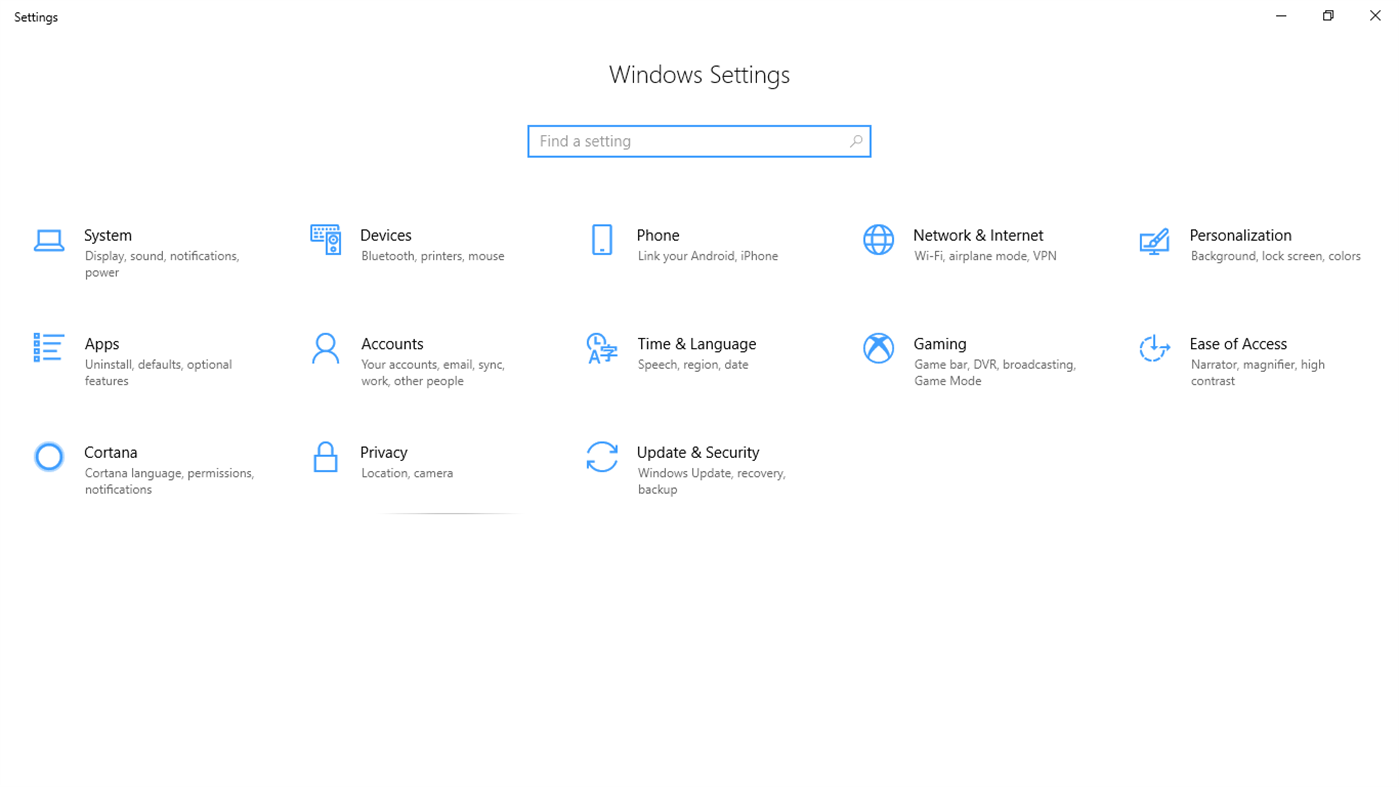Click the Settings label in the title bar
Viewport: 1399px width, 787px height.
click(35, 16)
